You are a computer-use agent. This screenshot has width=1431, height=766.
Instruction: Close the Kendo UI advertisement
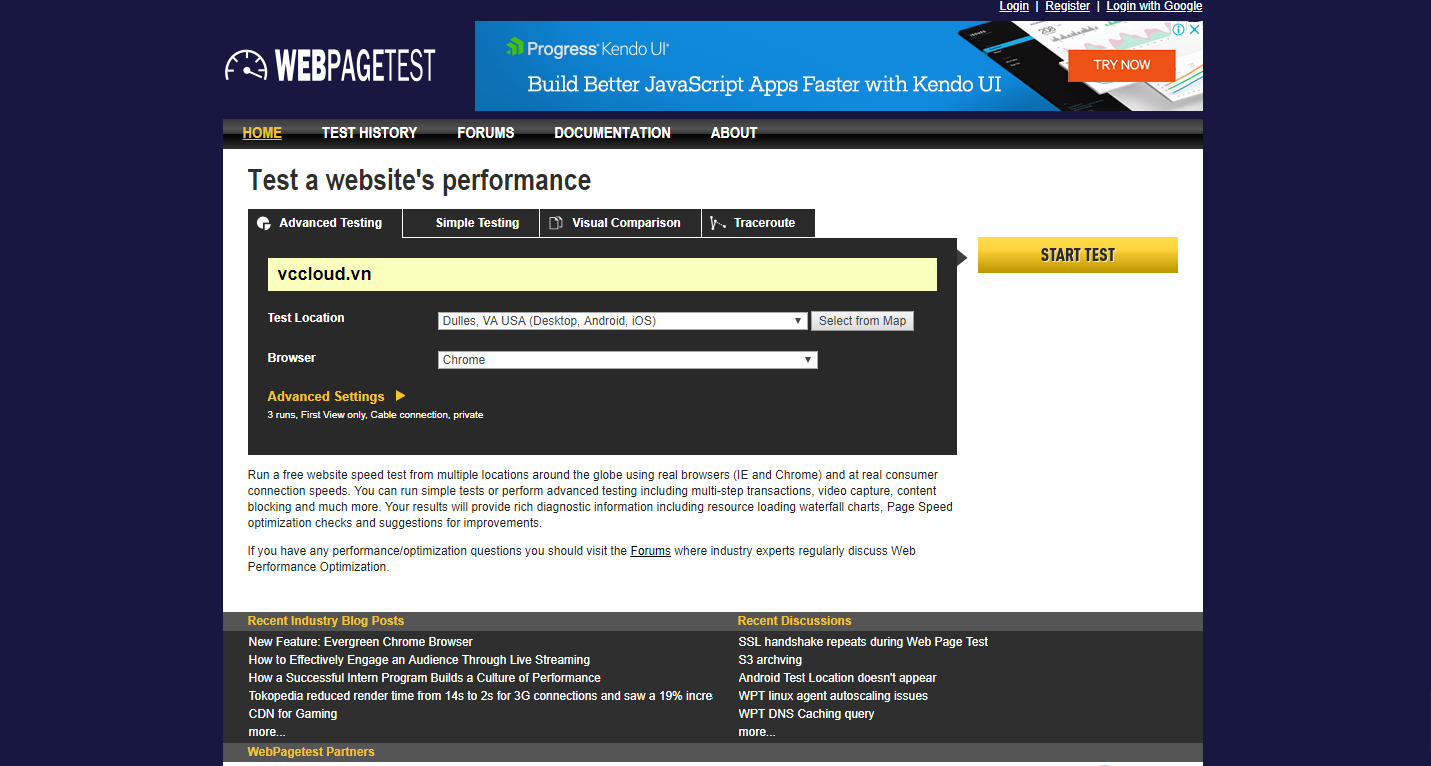point(1194,30)
